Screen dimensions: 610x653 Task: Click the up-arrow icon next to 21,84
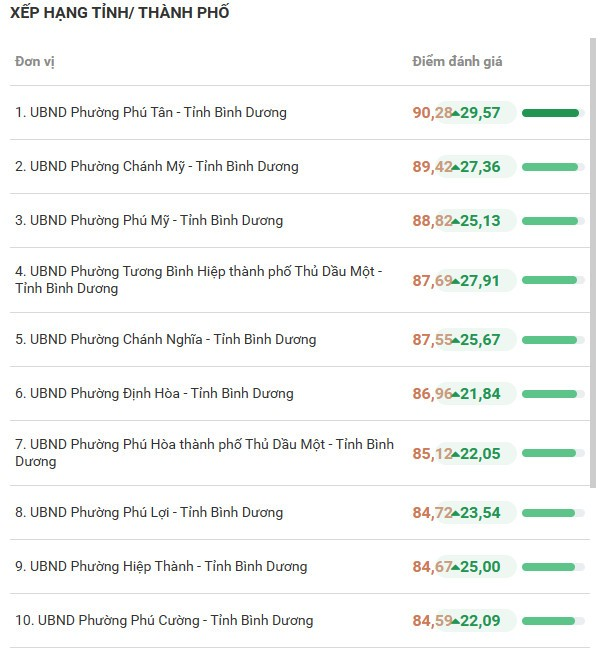tap(456, 394)
